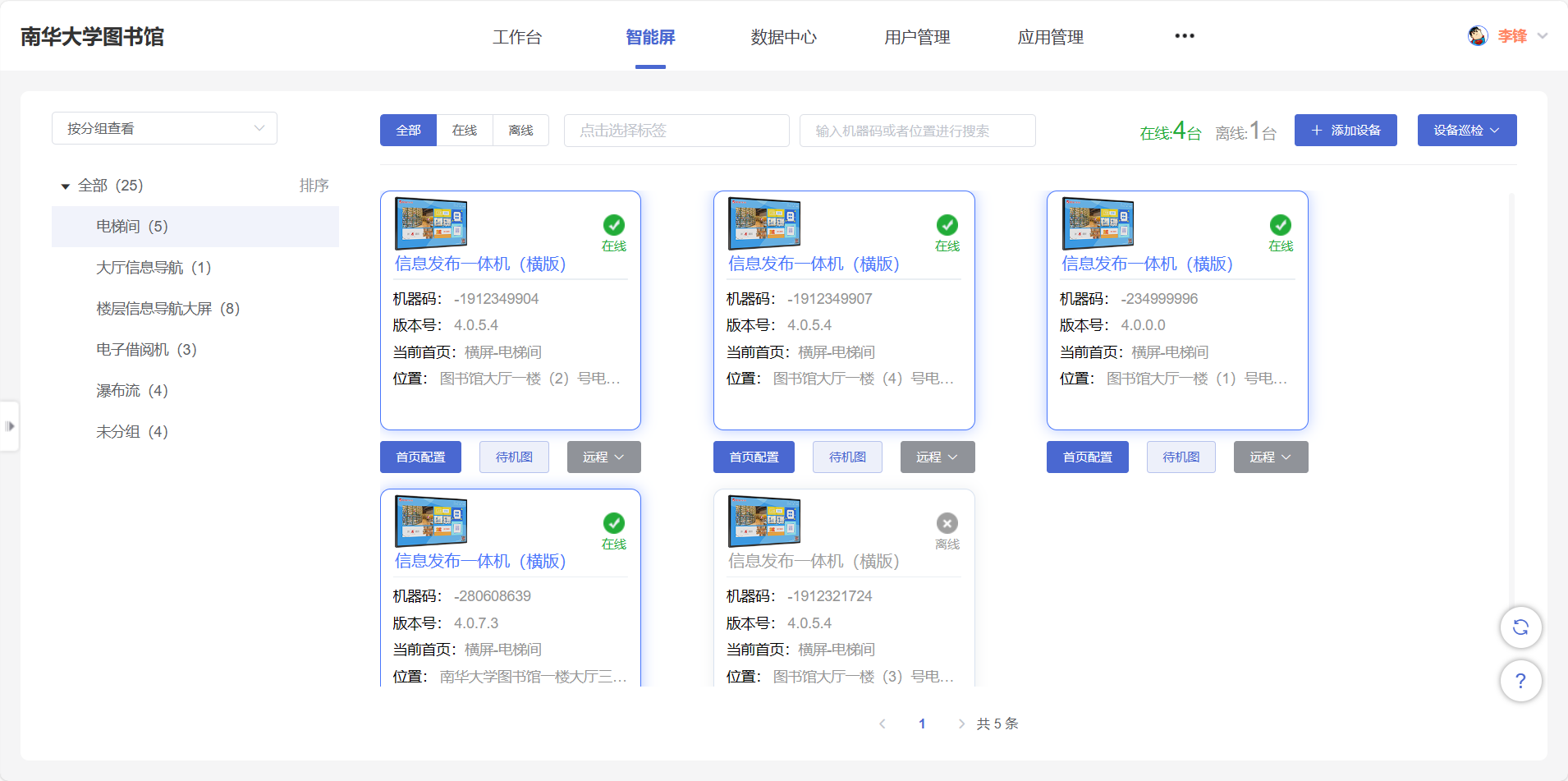Click 首页配置 for device -1912349907

coord(754,457)
